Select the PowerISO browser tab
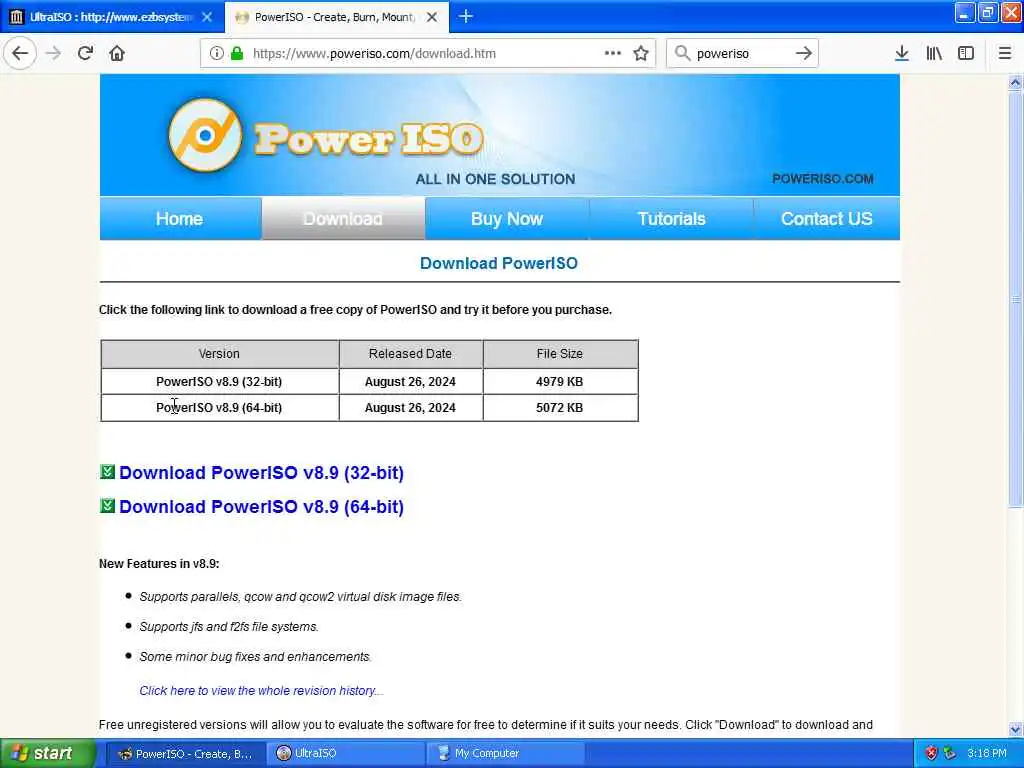This screenshot has height=768, width=1024. [337, 17]
